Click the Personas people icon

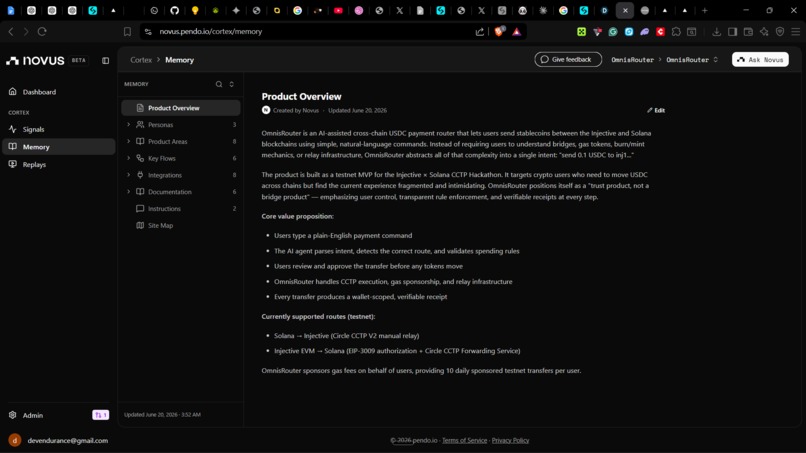tap(140, 124)
